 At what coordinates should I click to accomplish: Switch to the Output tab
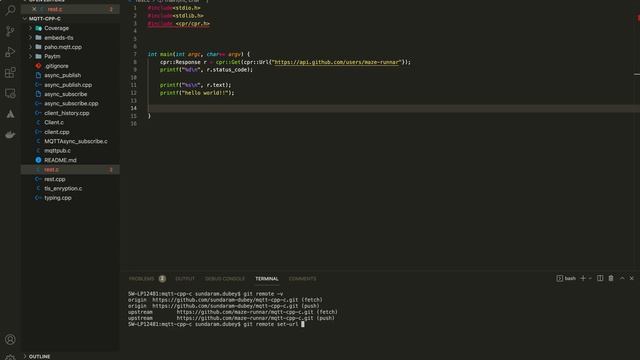185,279
